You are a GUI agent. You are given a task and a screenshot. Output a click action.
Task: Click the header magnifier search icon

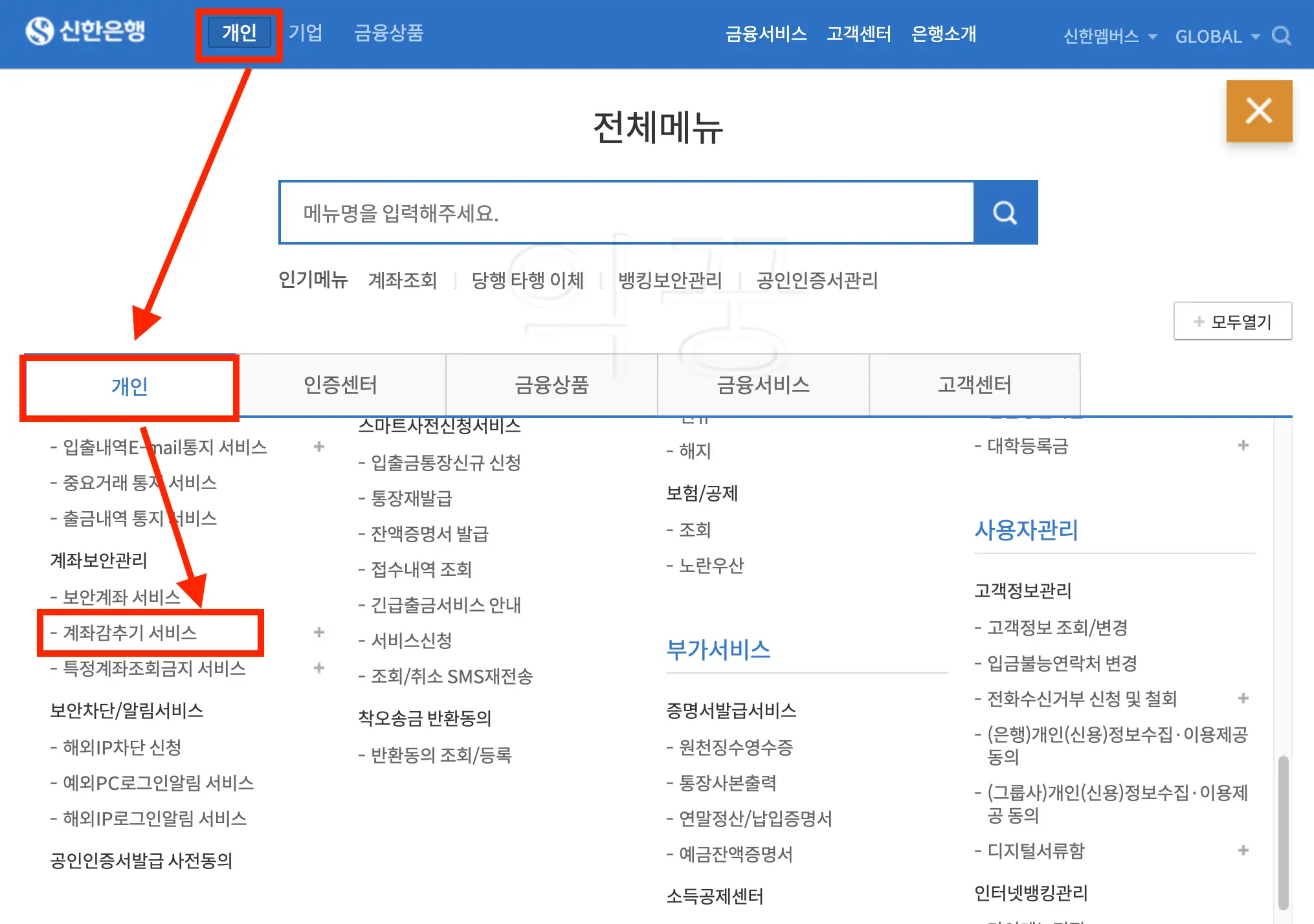pos(1281,36)
